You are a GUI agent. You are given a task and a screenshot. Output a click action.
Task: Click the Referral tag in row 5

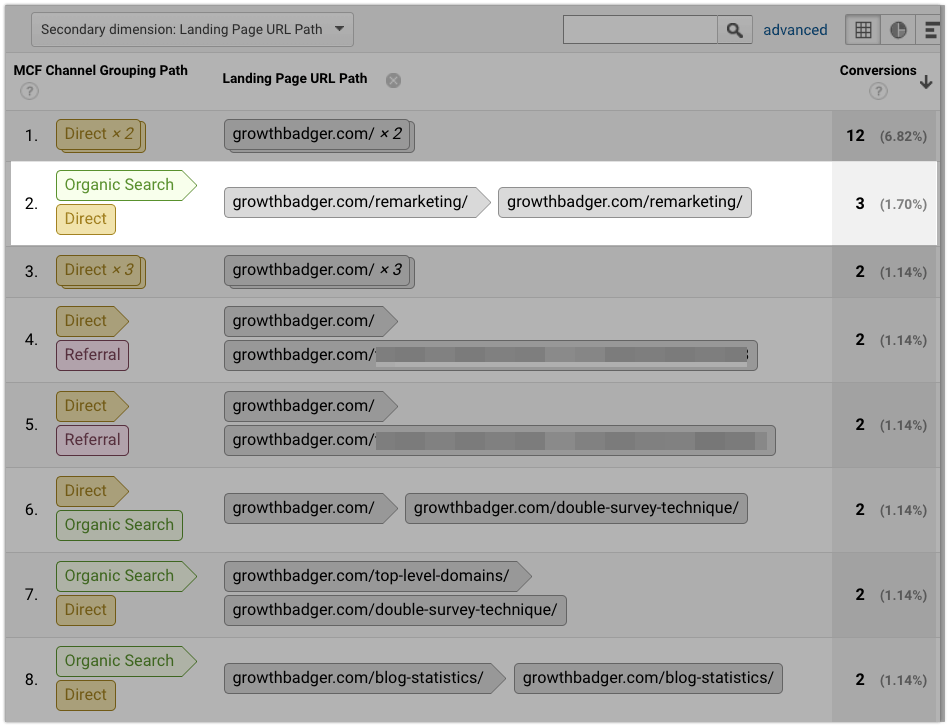point(92,440)
